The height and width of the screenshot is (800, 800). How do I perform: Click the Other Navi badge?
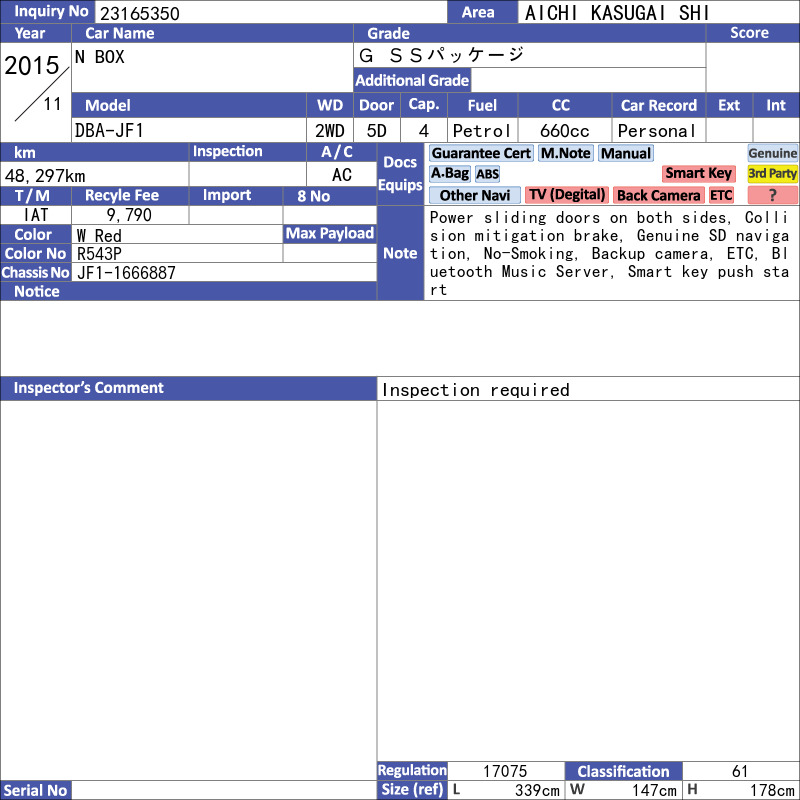(474, 195)
